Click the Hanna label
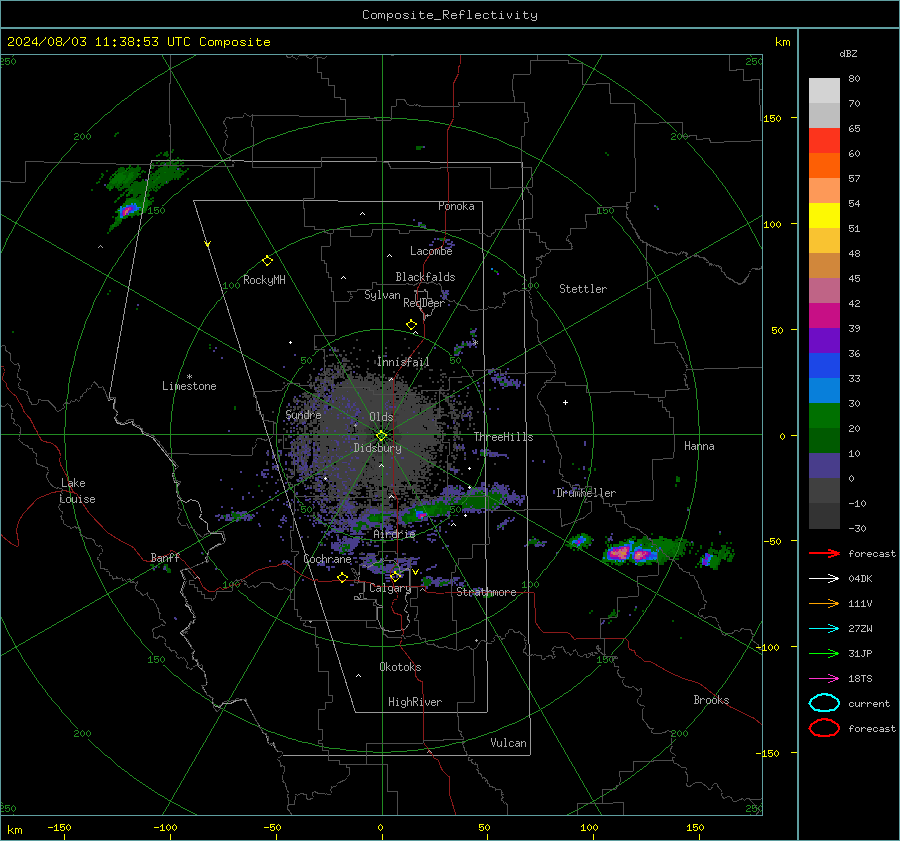This screenshot has height=841, width=900. click(699, 446)
